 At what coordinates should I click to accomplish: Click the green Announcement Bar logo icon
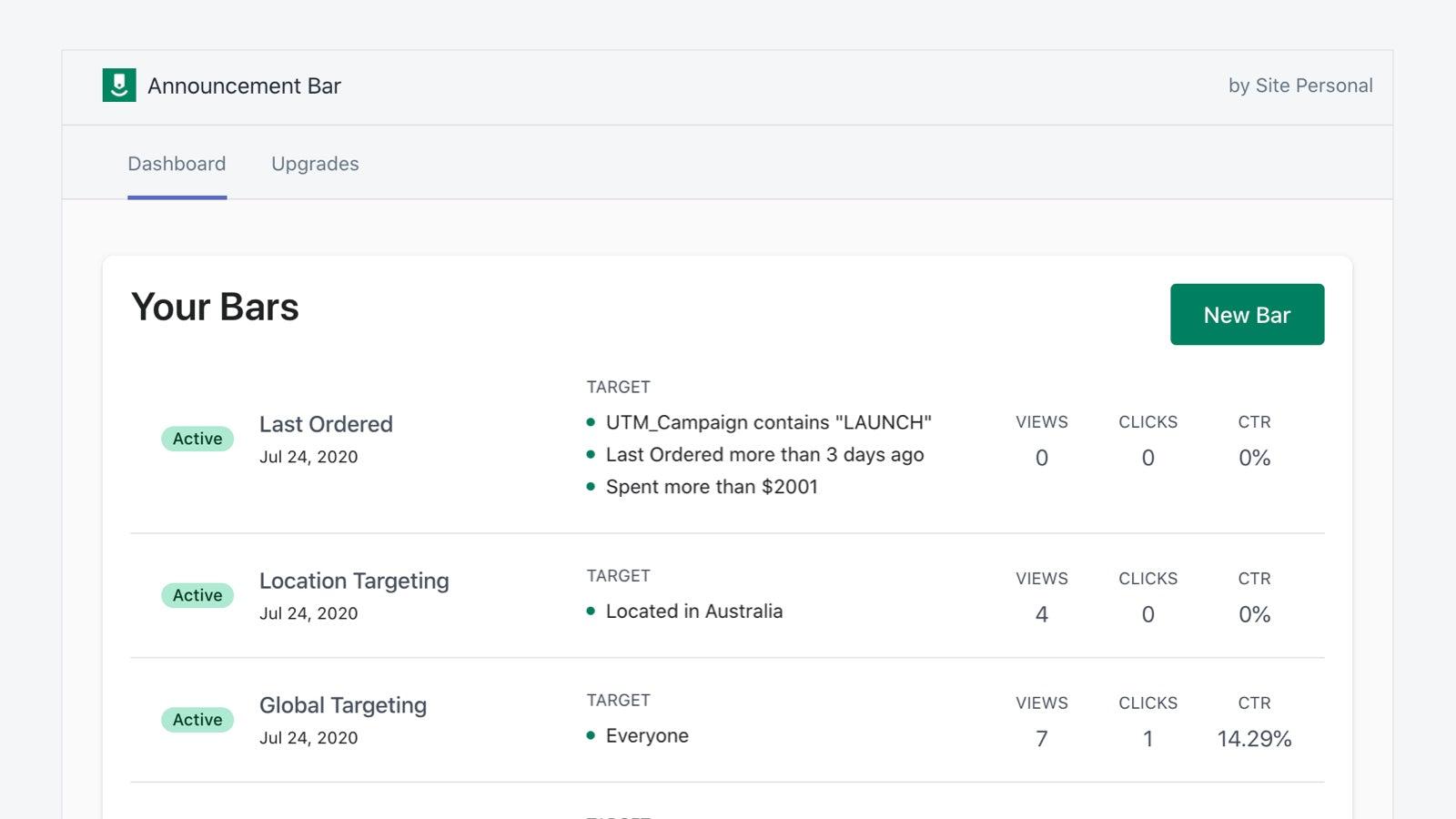coord(119,86)
